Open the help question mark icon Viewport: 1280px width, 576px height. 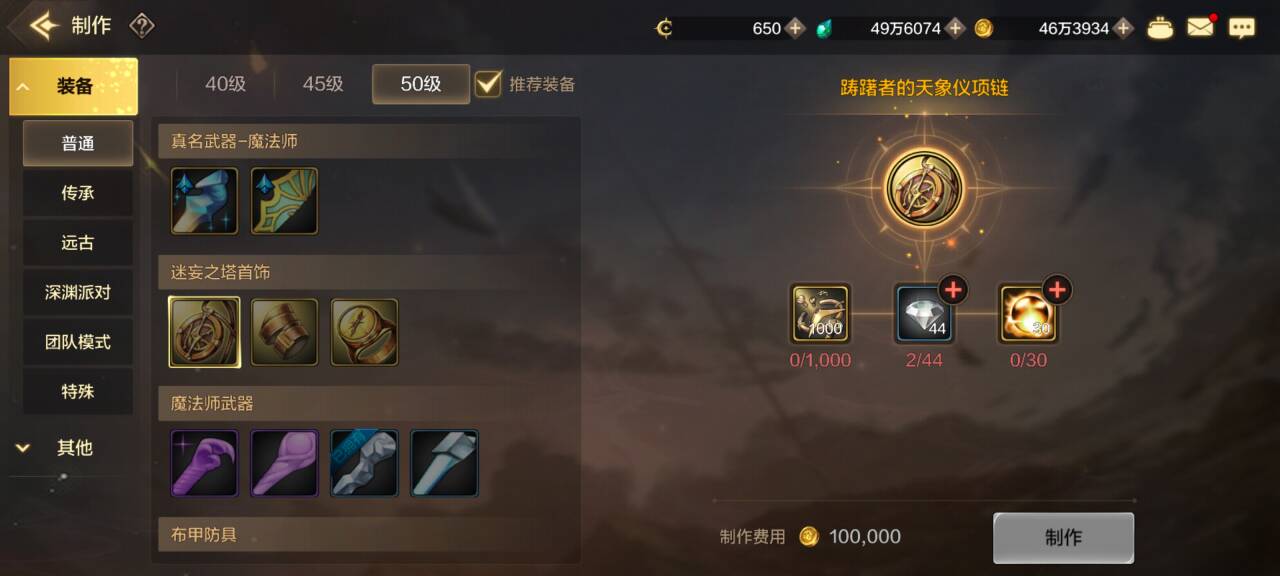point(142,26)
